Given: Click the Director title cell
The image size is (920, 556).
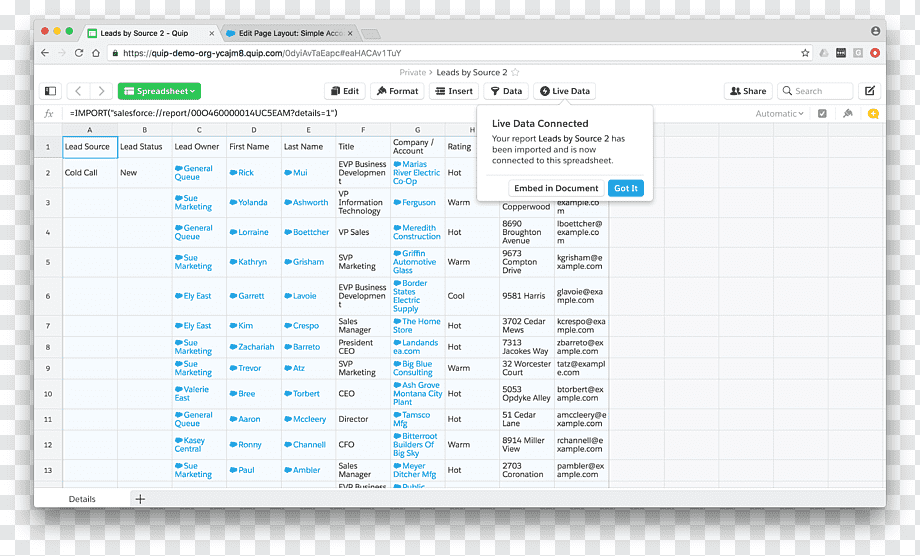Looking at the screenshot, I should [x=363, y=419].
